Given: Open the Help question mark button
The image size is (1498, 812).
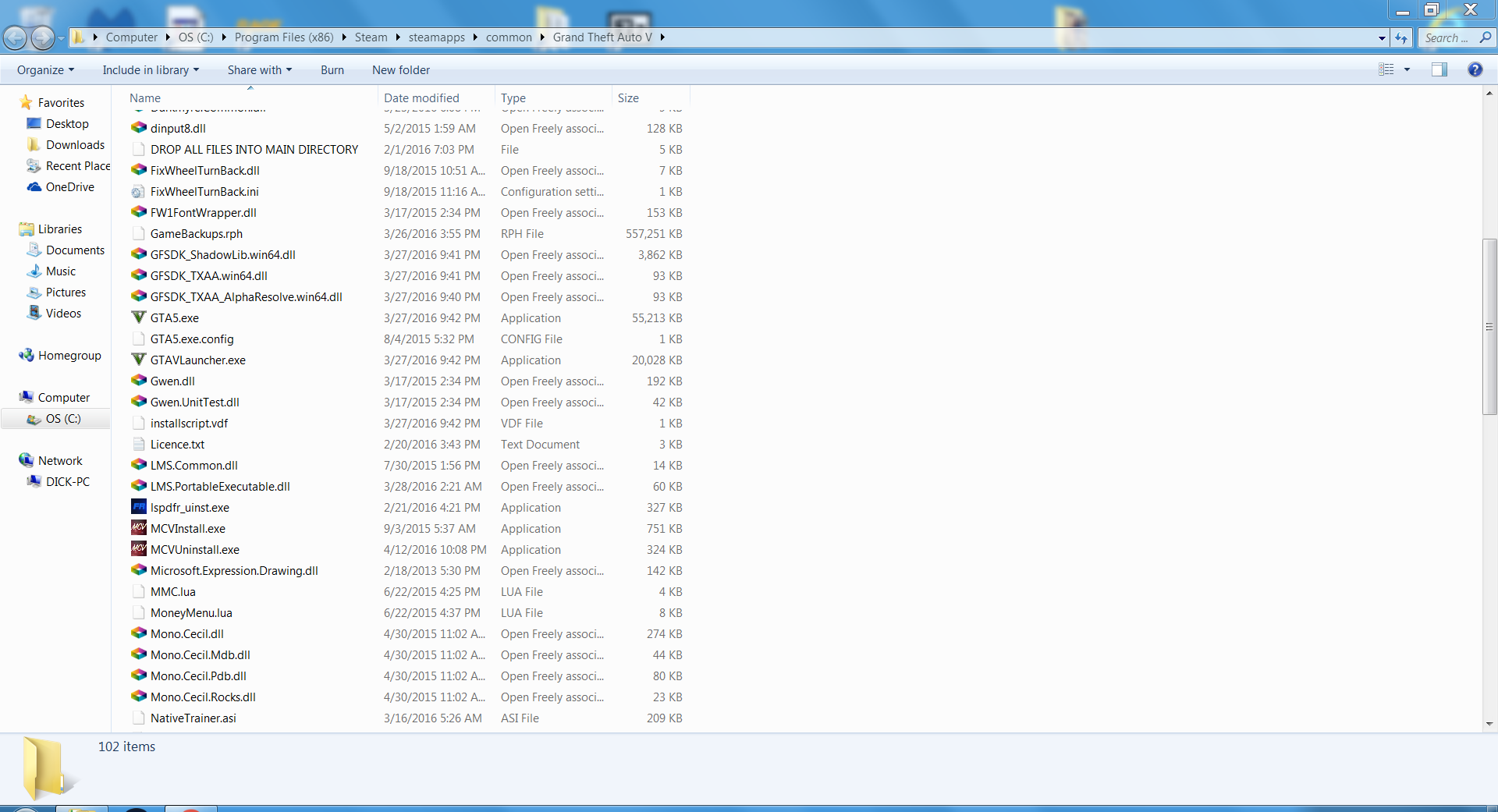Looking at the screenshot, I should click(x=1475, y=69).
